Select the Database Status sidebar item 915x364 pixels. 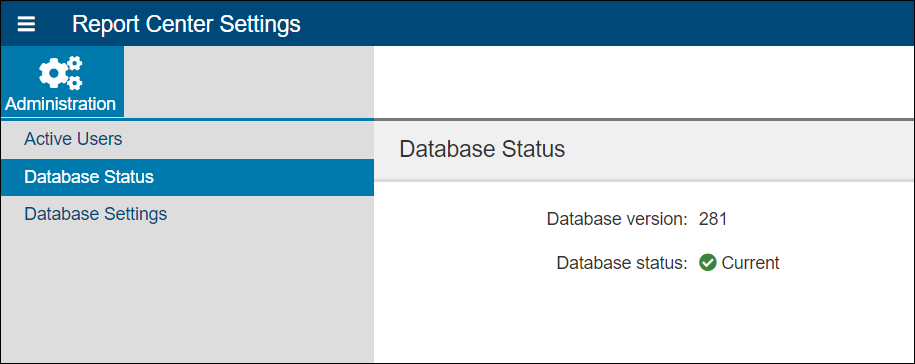[187, 177]
